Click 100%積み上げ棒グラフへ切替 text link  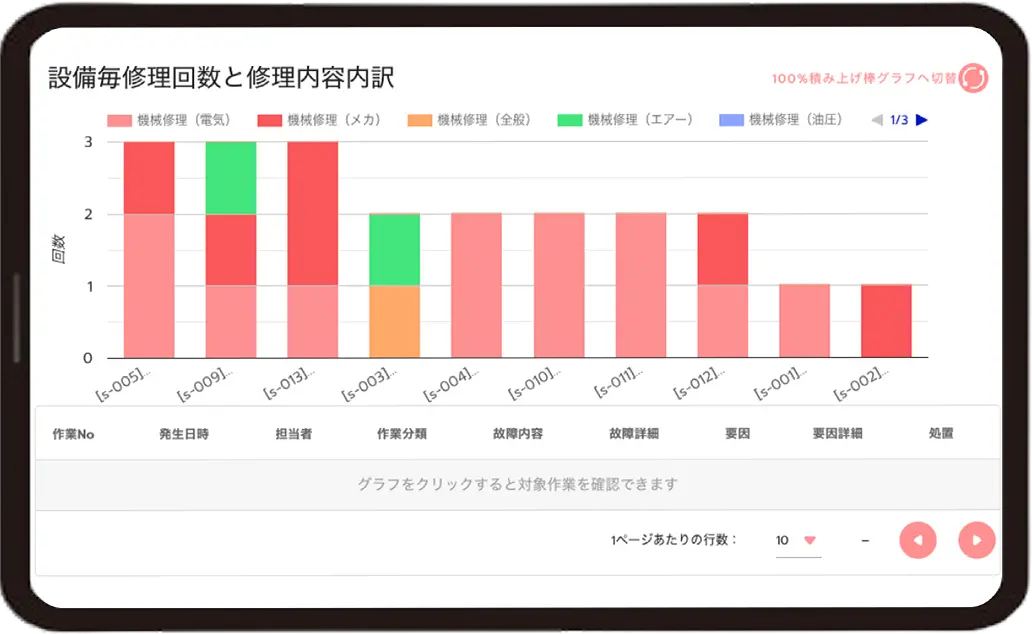(x=863, y=78)
